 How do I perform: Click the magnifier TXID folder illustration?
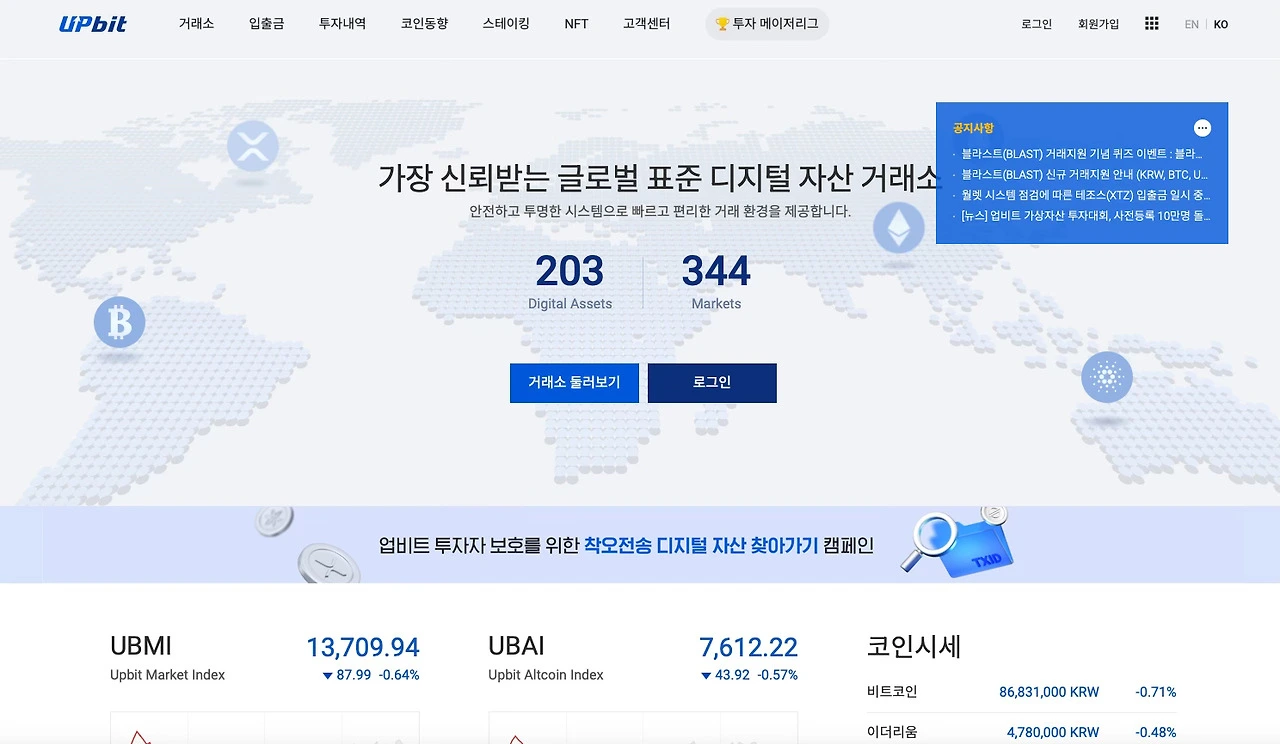click(x=958, y=544)
